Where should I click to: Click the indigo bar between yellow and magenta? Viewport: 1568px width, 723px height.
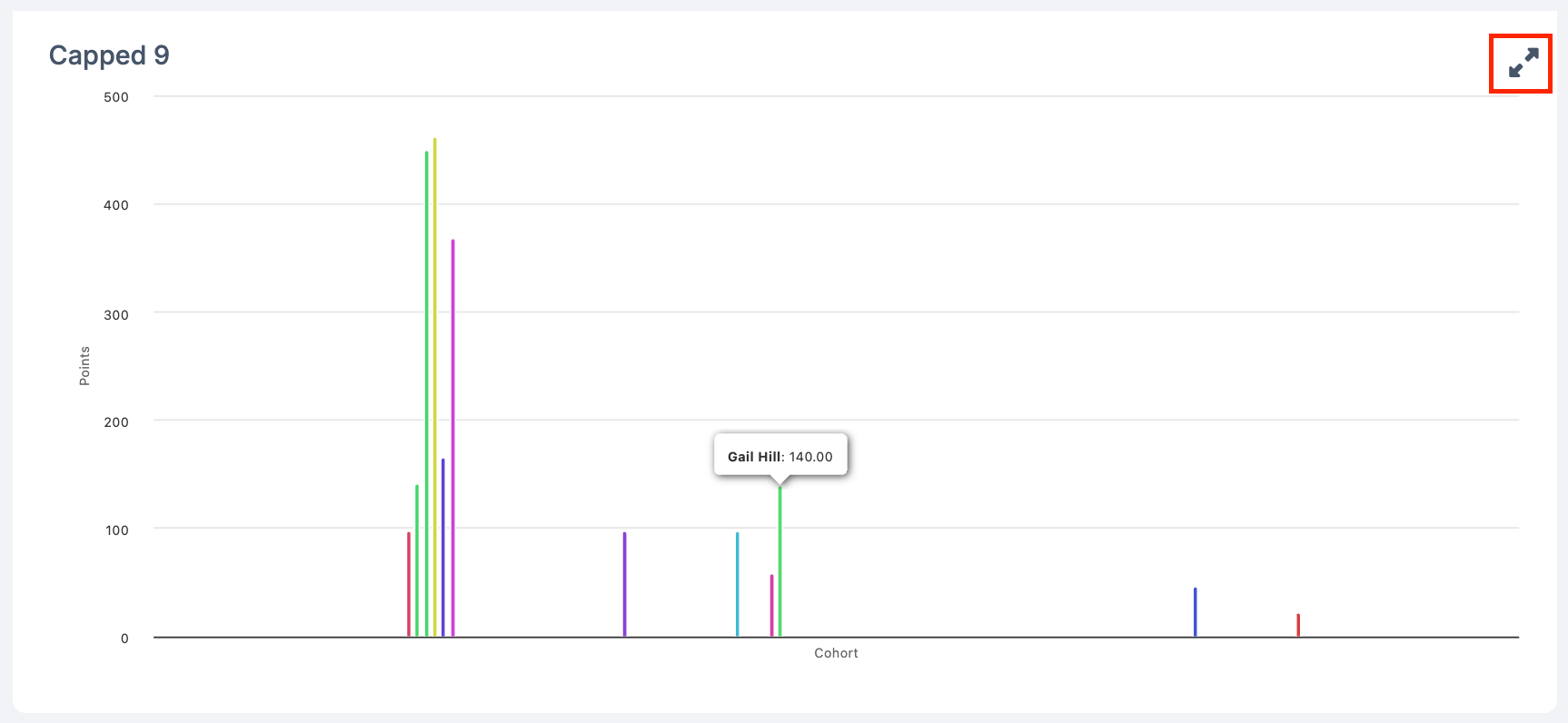443,550
